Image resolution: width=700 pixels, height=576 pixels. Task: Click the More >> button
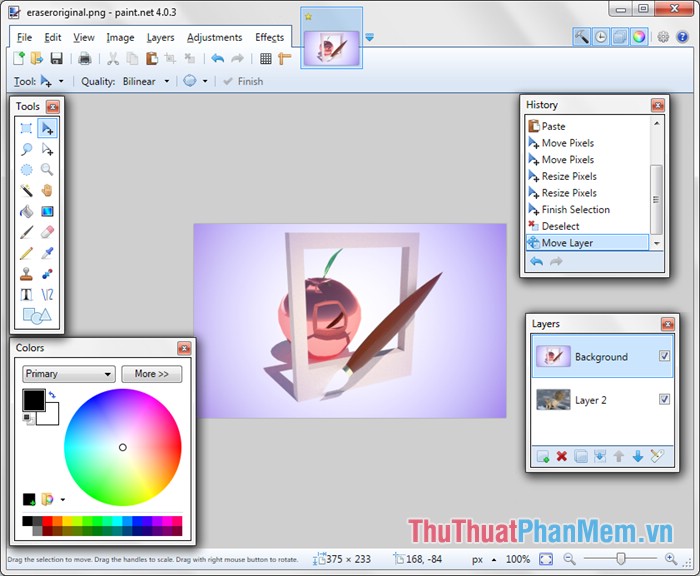click(x=152, y=374)
